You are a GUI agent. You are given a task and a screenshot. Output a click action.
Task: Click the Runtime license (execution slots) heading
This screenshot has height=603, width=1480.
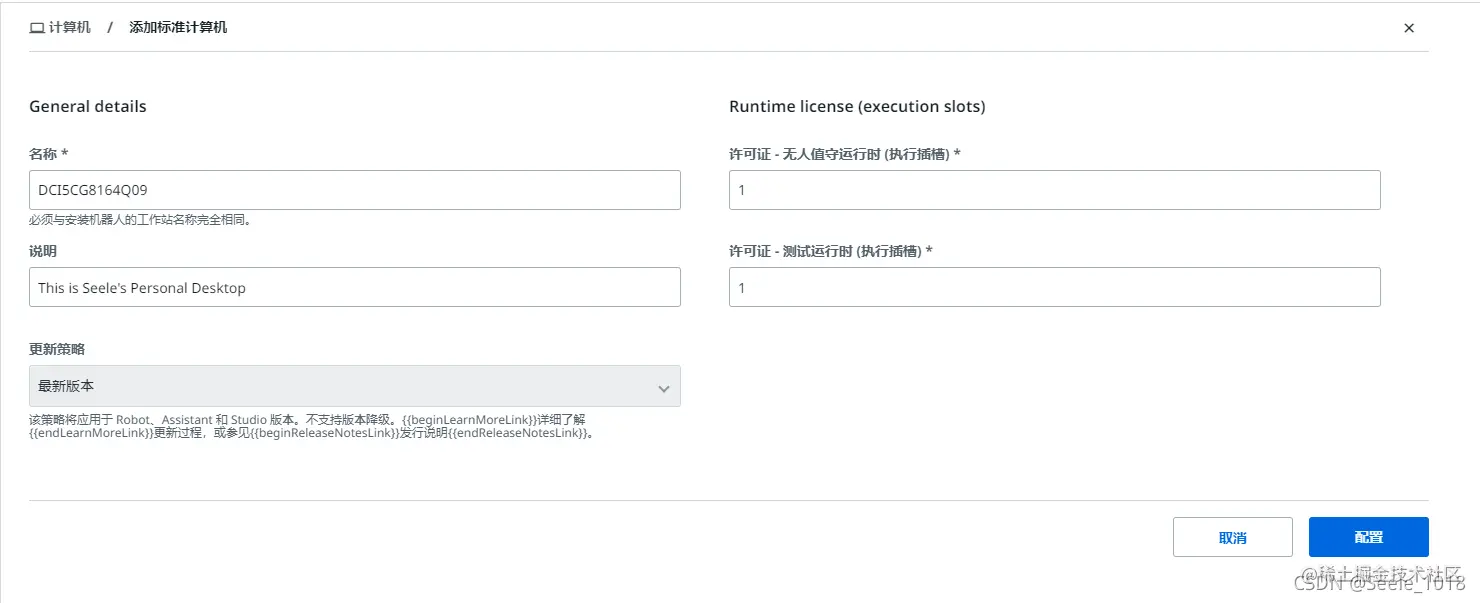point(857,106)
